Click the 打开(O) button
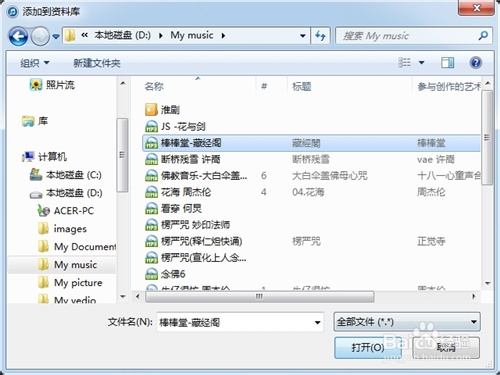500x375 pixels. tap(368, 348)
